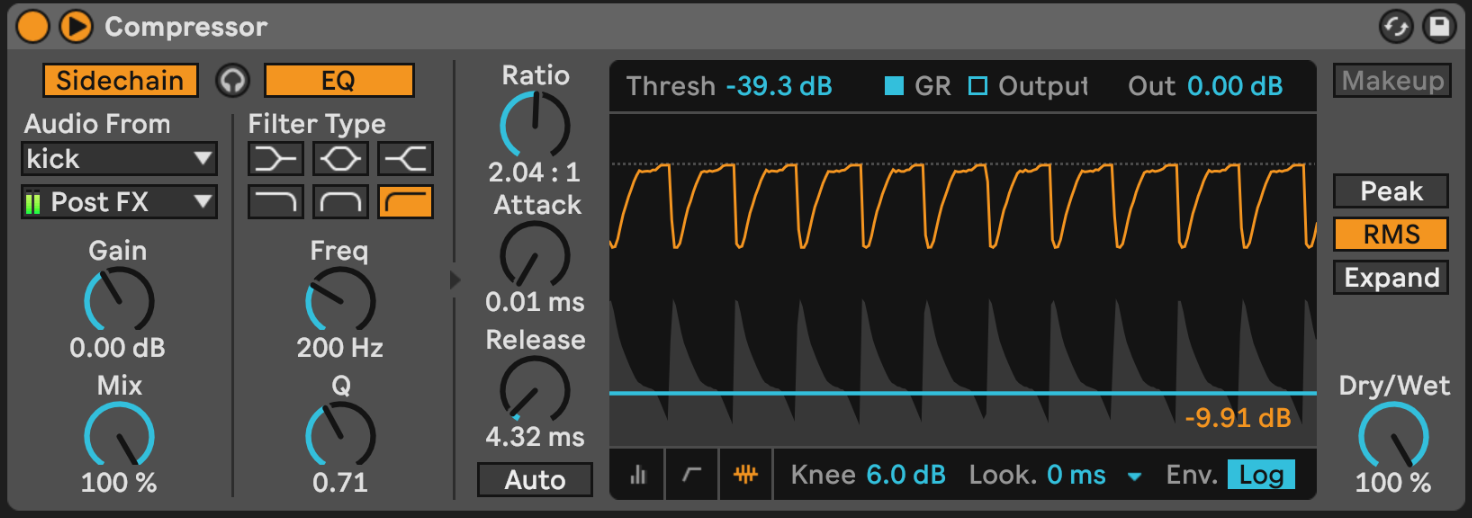Toggle sidechain headphone listen icon

coord(232,81)
